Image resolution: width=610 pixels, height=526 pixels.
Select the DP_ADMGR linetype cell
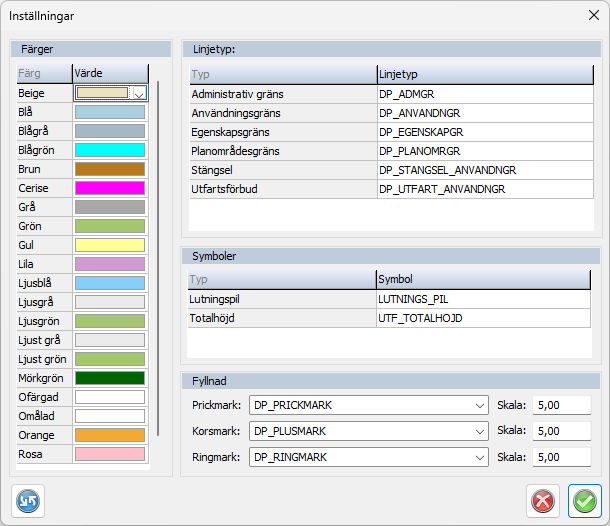(482, 94)
